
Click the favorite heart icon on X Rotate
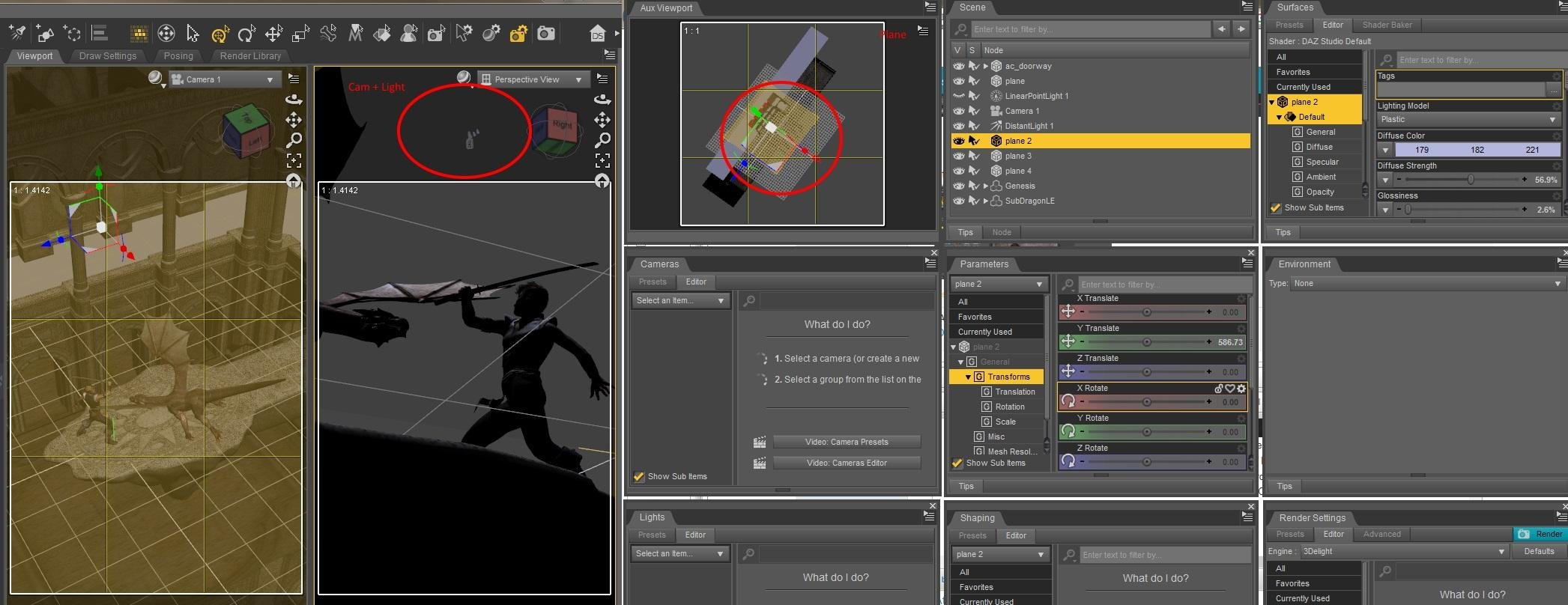1230,389
